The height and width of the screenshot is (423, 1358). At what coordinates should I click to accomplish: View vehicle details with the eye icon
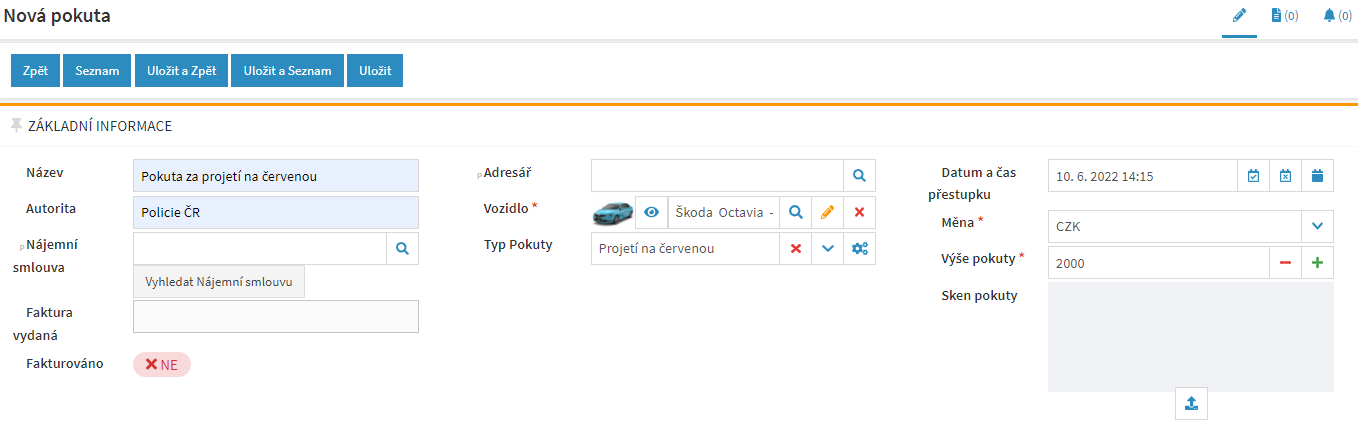(651, 212)
